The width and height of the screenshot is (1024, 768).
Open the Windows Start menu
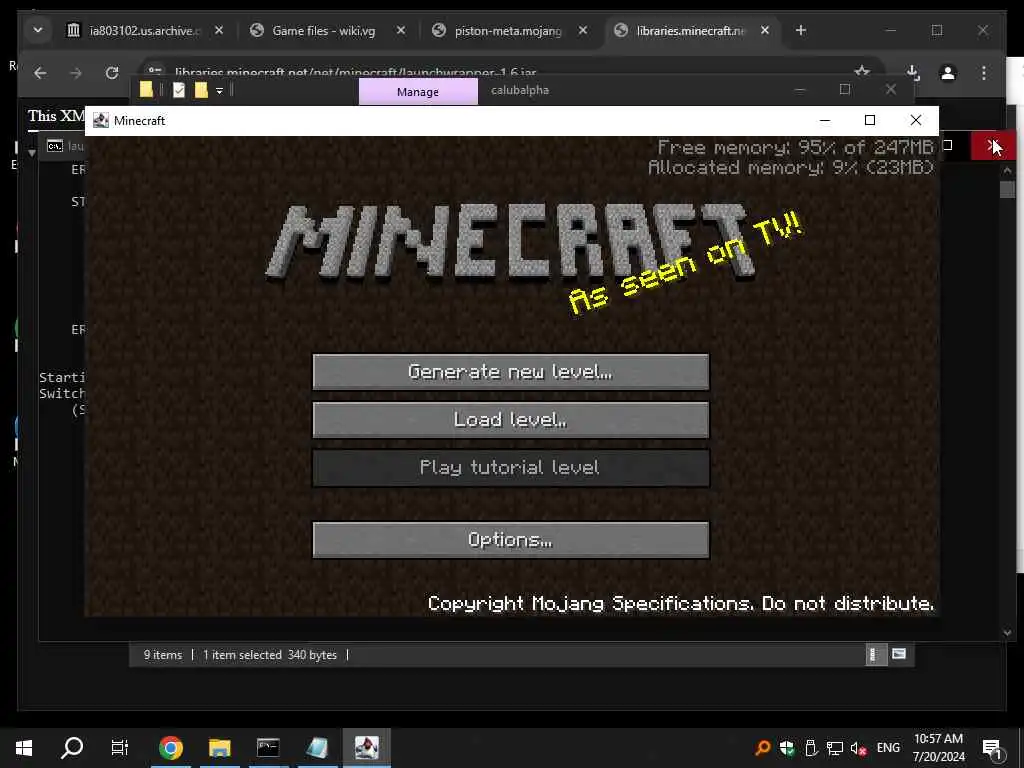coord(24,748)
